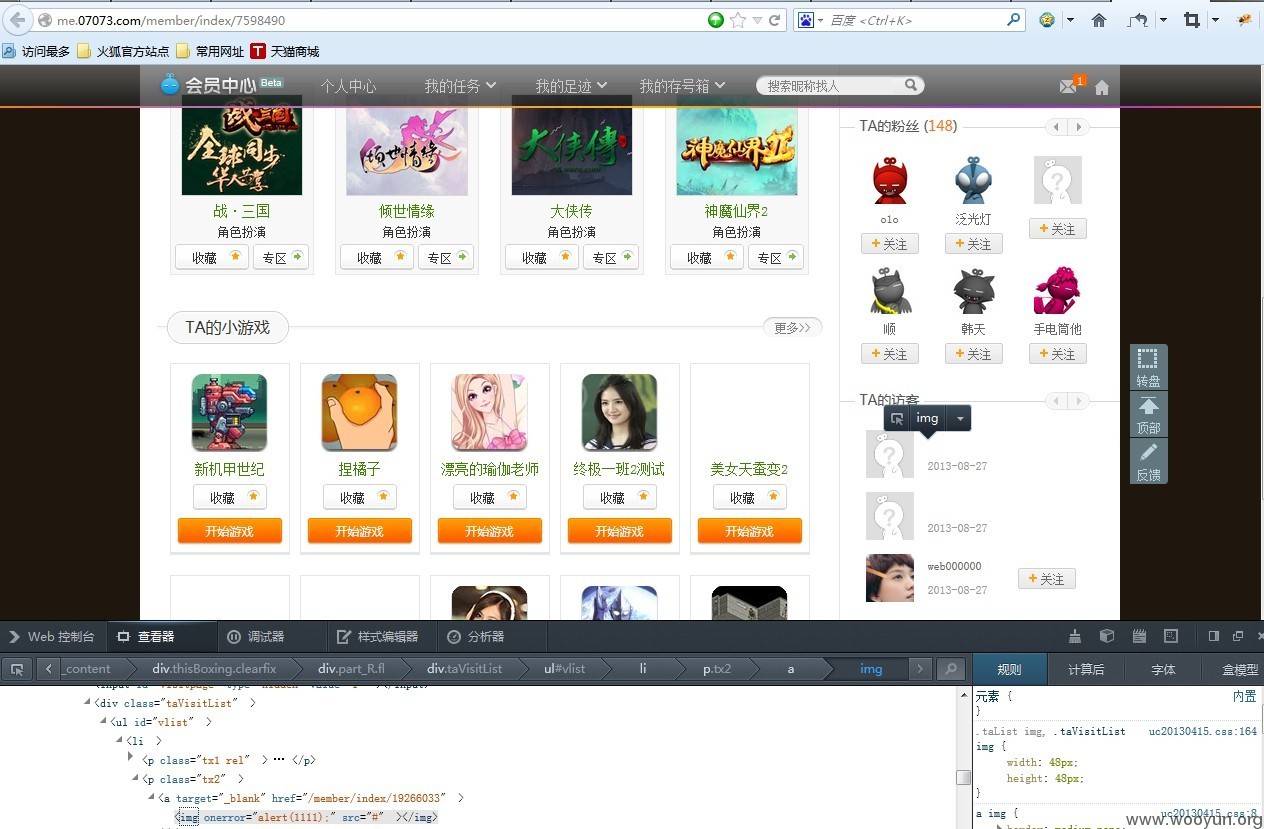The height and width of the screenshot is (829, 1264).
Task: Activate the devtools element picker icon
Action: (16, 669)
